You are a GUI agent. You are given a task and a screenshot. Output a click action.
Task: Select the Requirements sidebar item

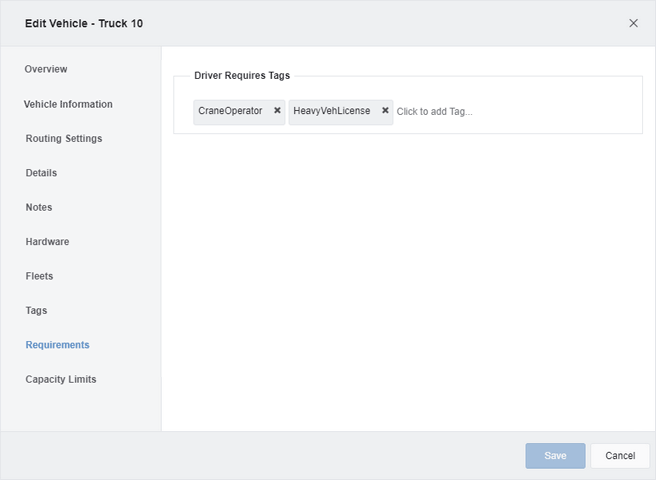coord(58,345)
